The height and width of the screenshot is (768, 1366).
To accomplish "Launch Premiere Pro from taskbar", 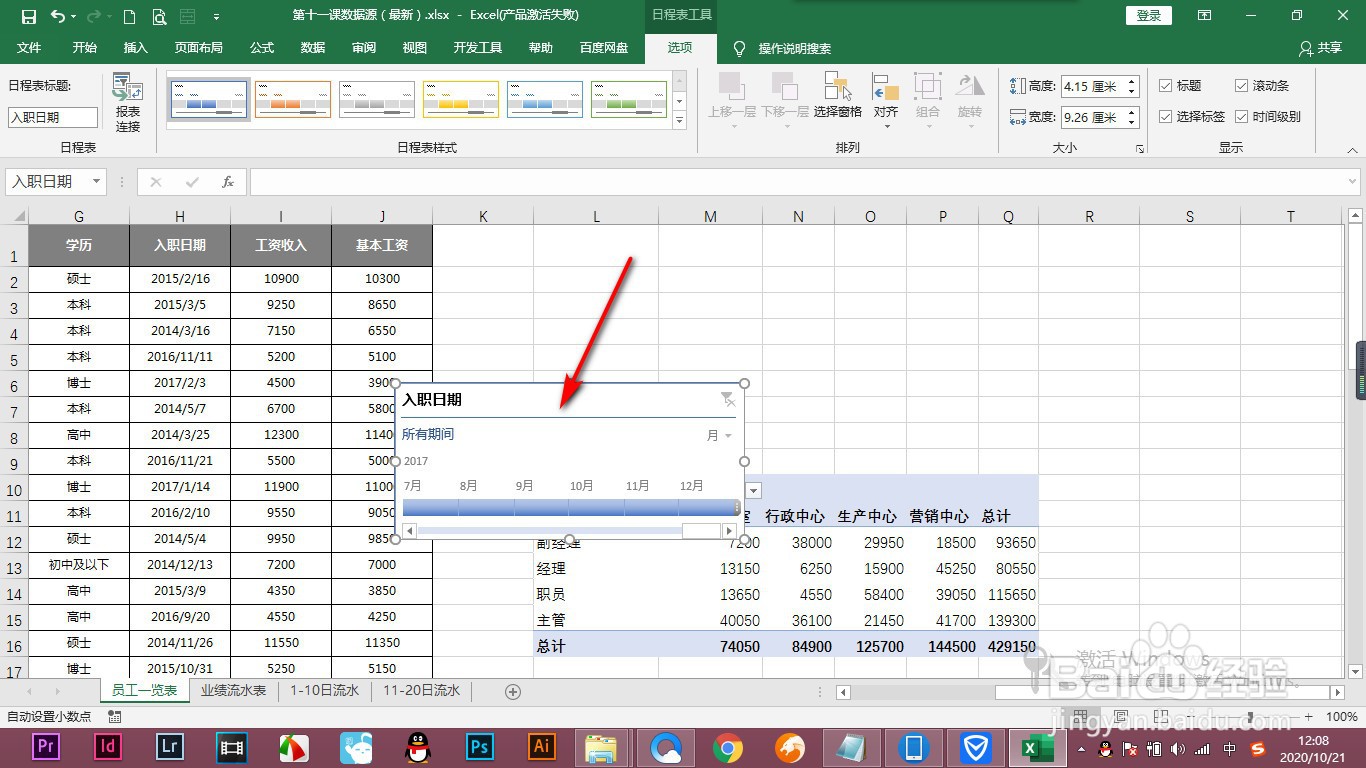I will [x=45, y=746].
